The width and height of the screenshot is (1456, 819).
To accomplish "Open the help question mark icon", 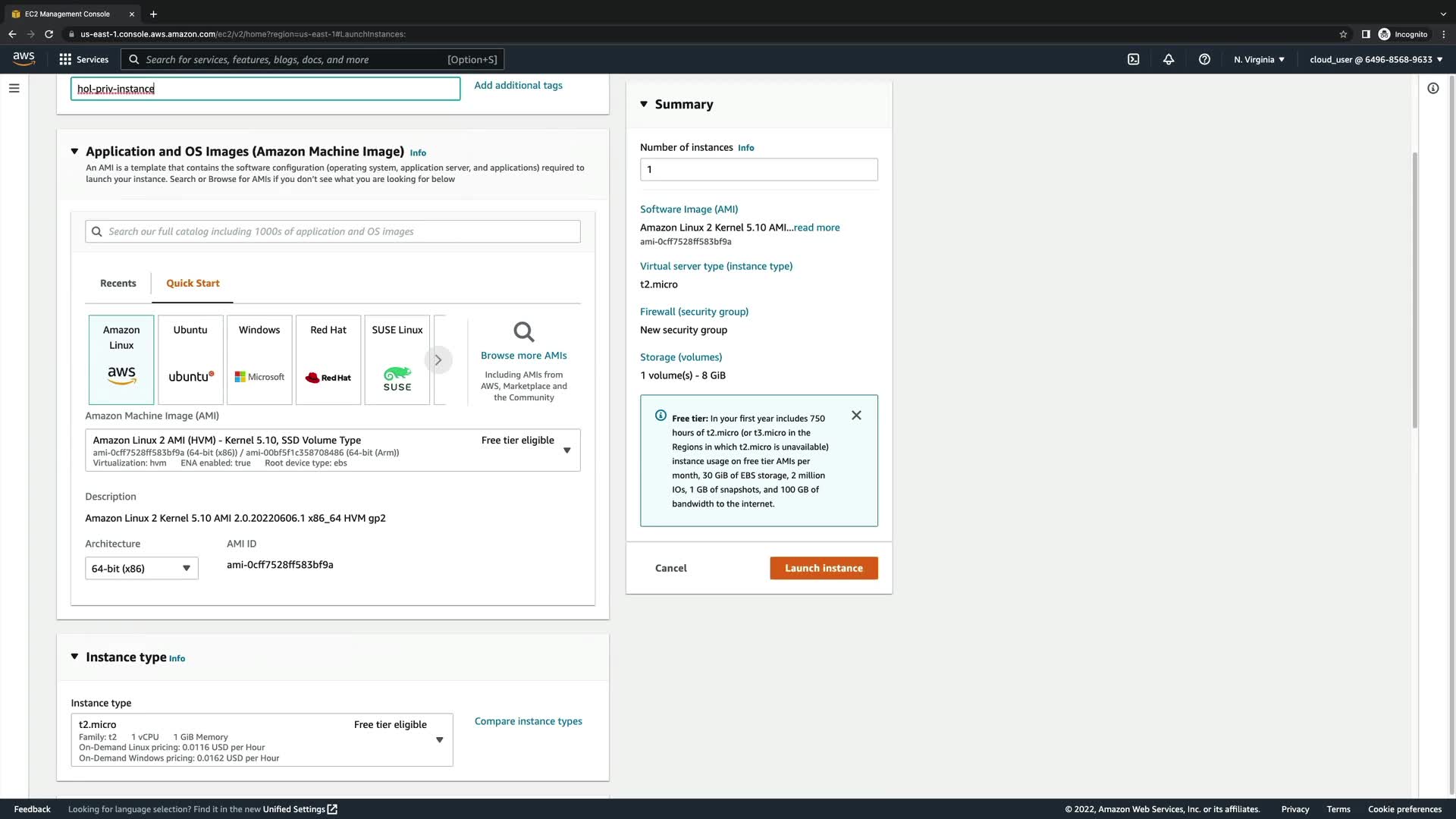I will (1204, 59).
